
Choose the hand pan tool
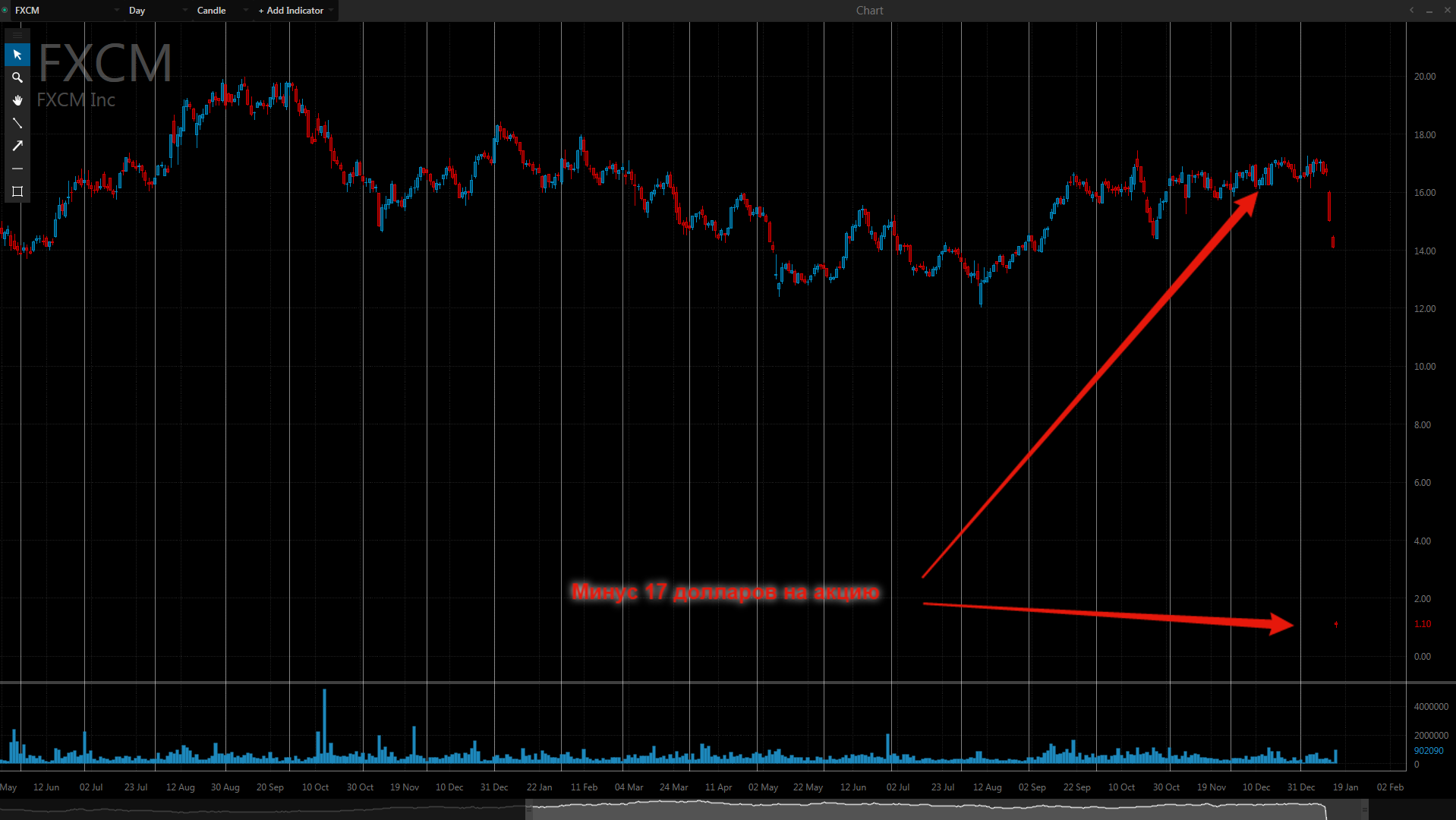click(x=17, y=100)
